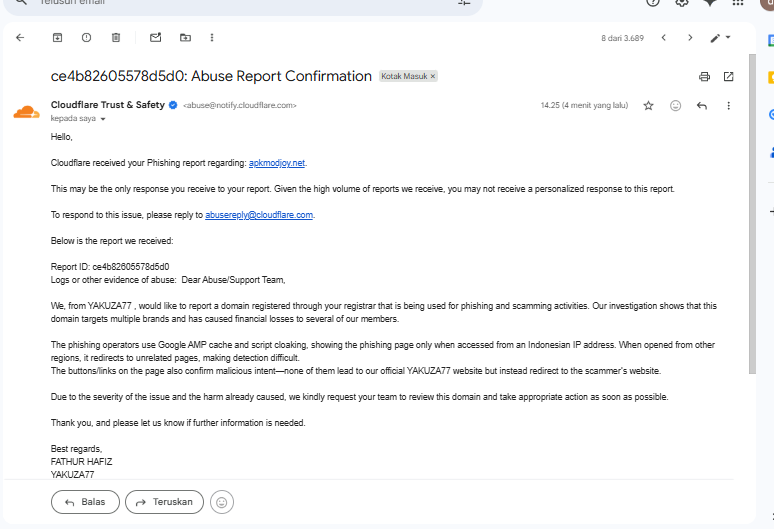Image resolution: width=774 pixels, height=529 pixels.
Task: Click the Cloudflare sender avatar
Action: pos(26,113)
